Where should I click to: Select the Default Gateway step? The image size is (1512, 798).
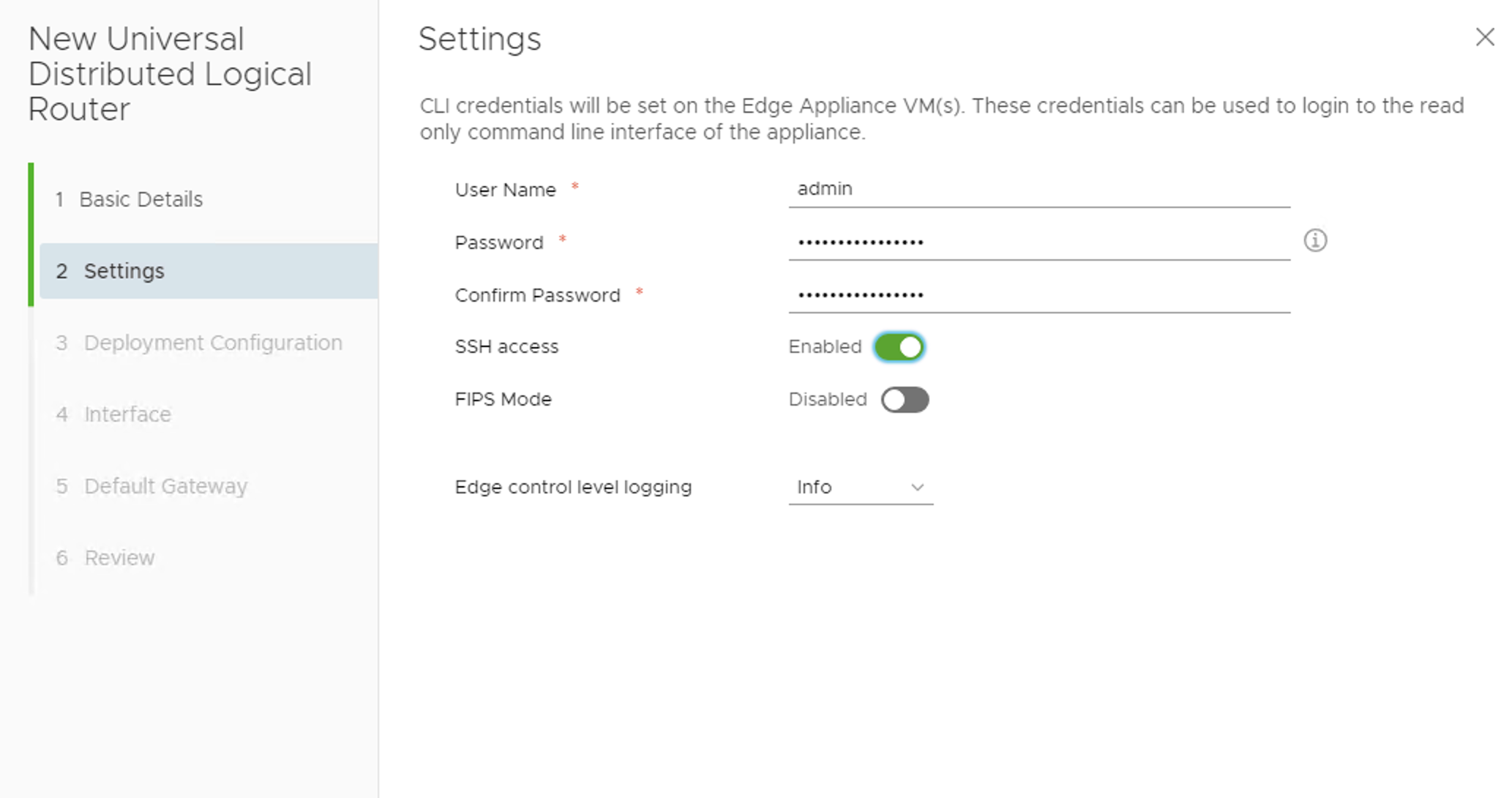pos(165,486)
